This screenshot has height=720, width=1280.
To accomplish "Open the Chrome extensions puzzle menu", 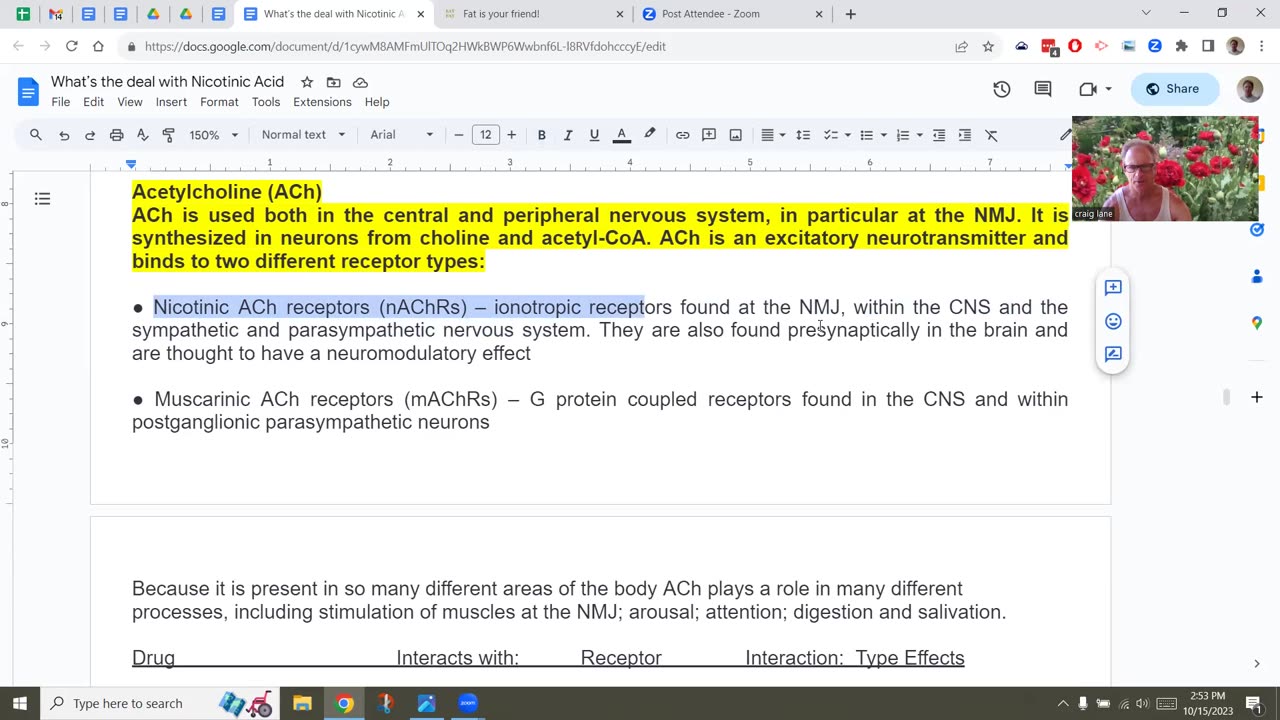I will (x=1181, y=46).
